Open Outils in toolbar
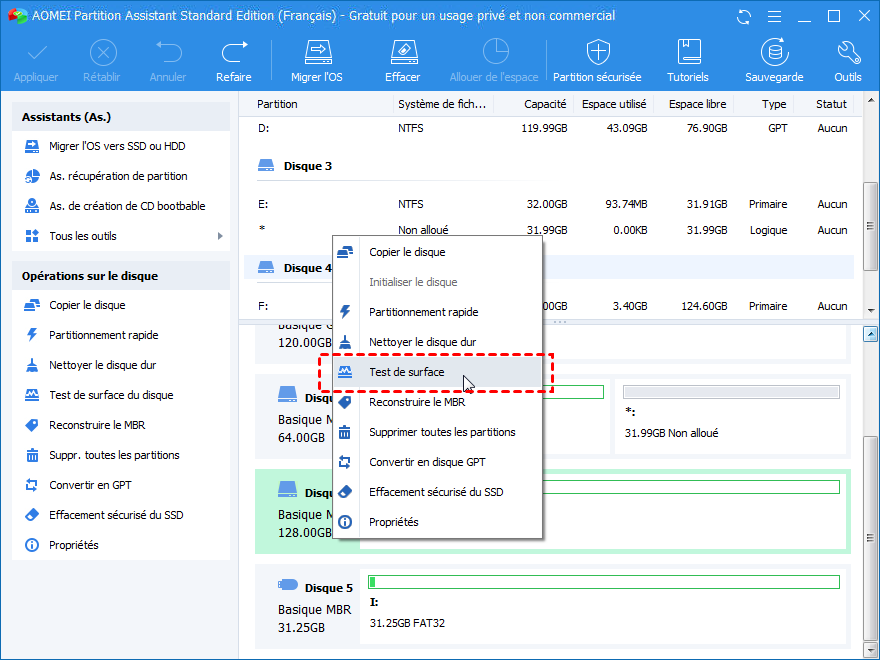 847,61
